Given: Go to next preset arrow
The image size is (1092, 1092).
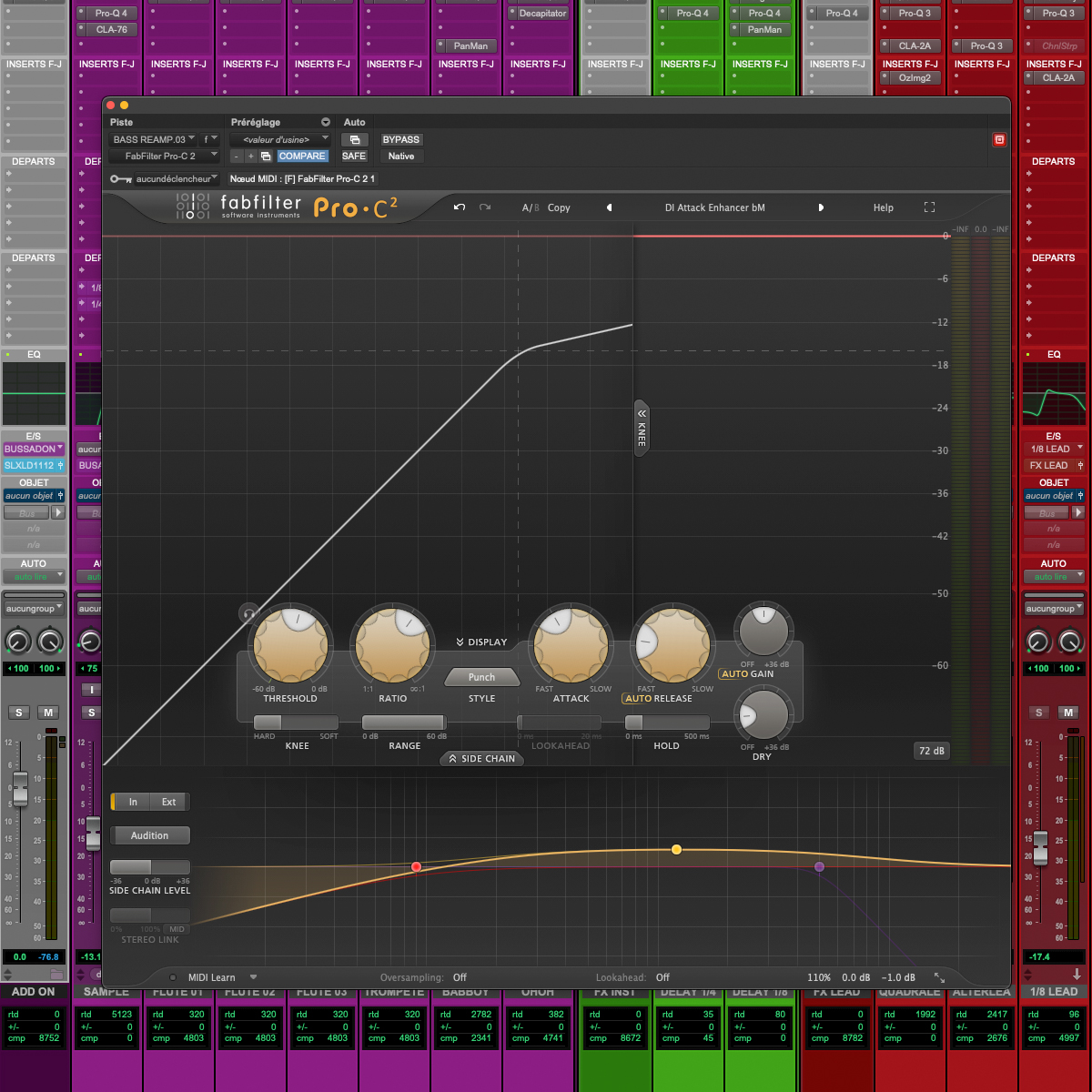Looking at the screenshot, I should 821,207.
